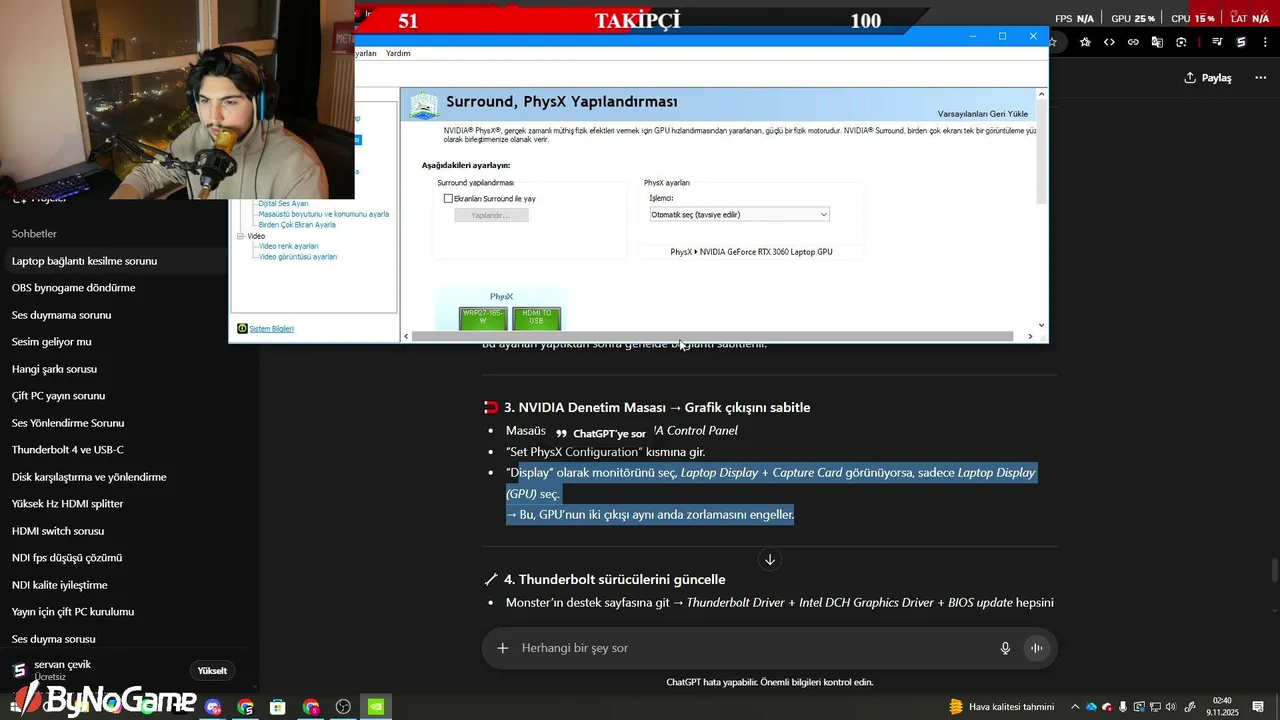The height and width of the screenshot is (720, 1280).
Task: Open the Google Translate extension icon
Action: (x=1157, y=42)
